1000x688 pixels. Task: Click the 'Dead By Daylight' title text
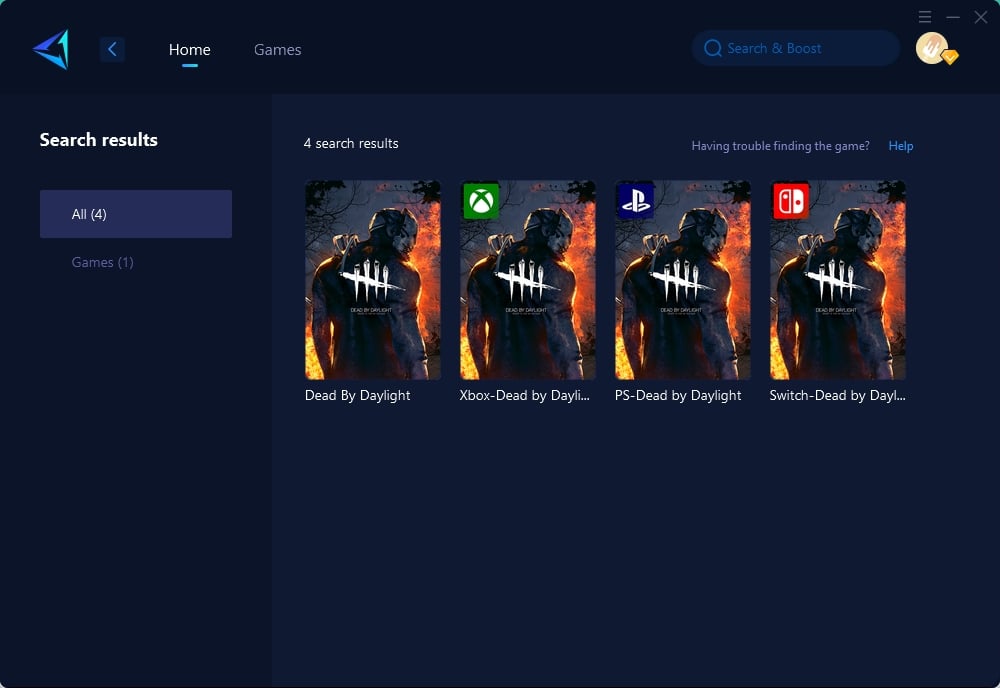tap(357, 395)
